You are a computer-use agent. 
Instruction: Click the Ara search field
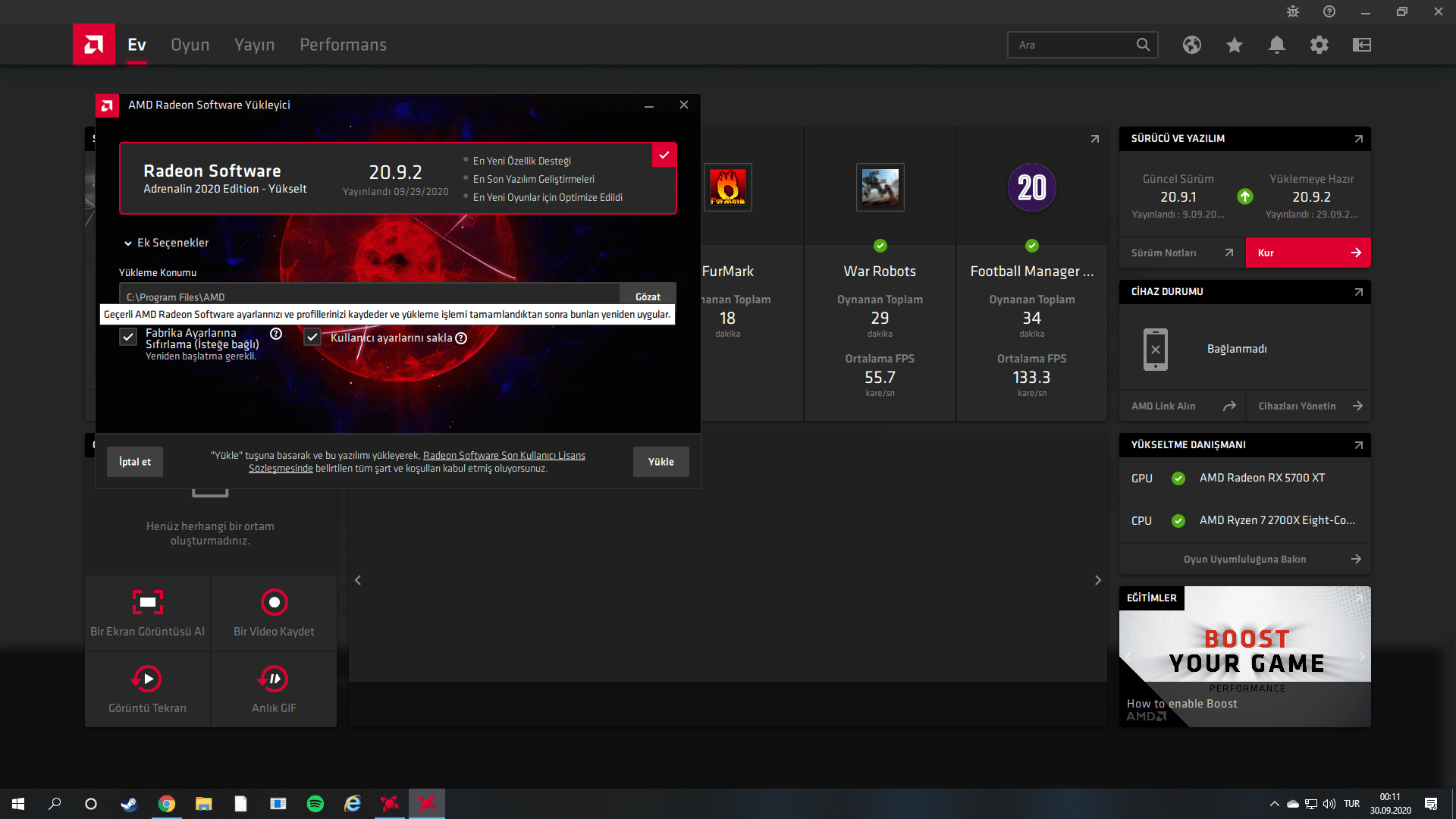point(1069,45)
